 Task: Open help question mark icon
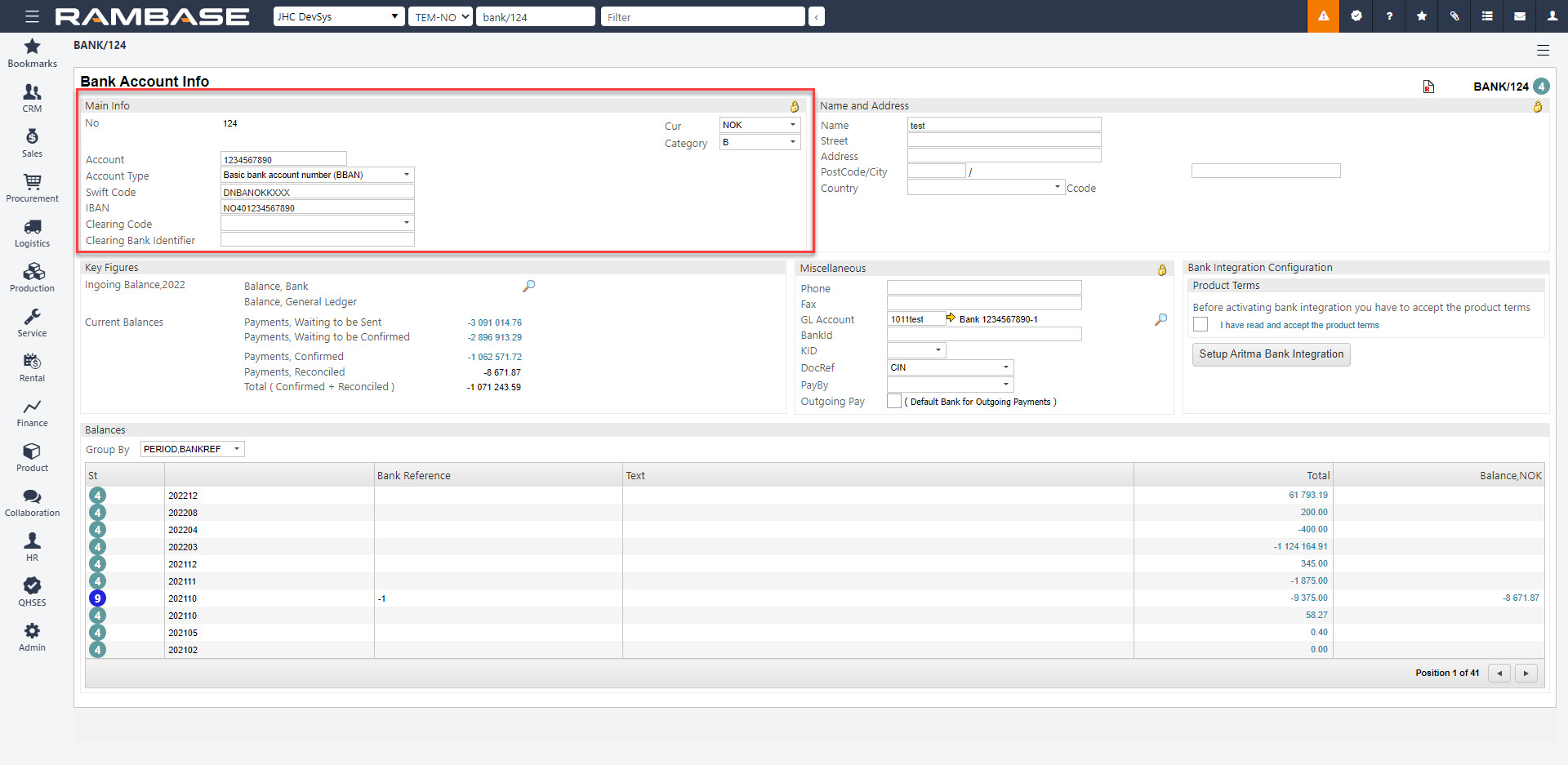click(1389, 16)
